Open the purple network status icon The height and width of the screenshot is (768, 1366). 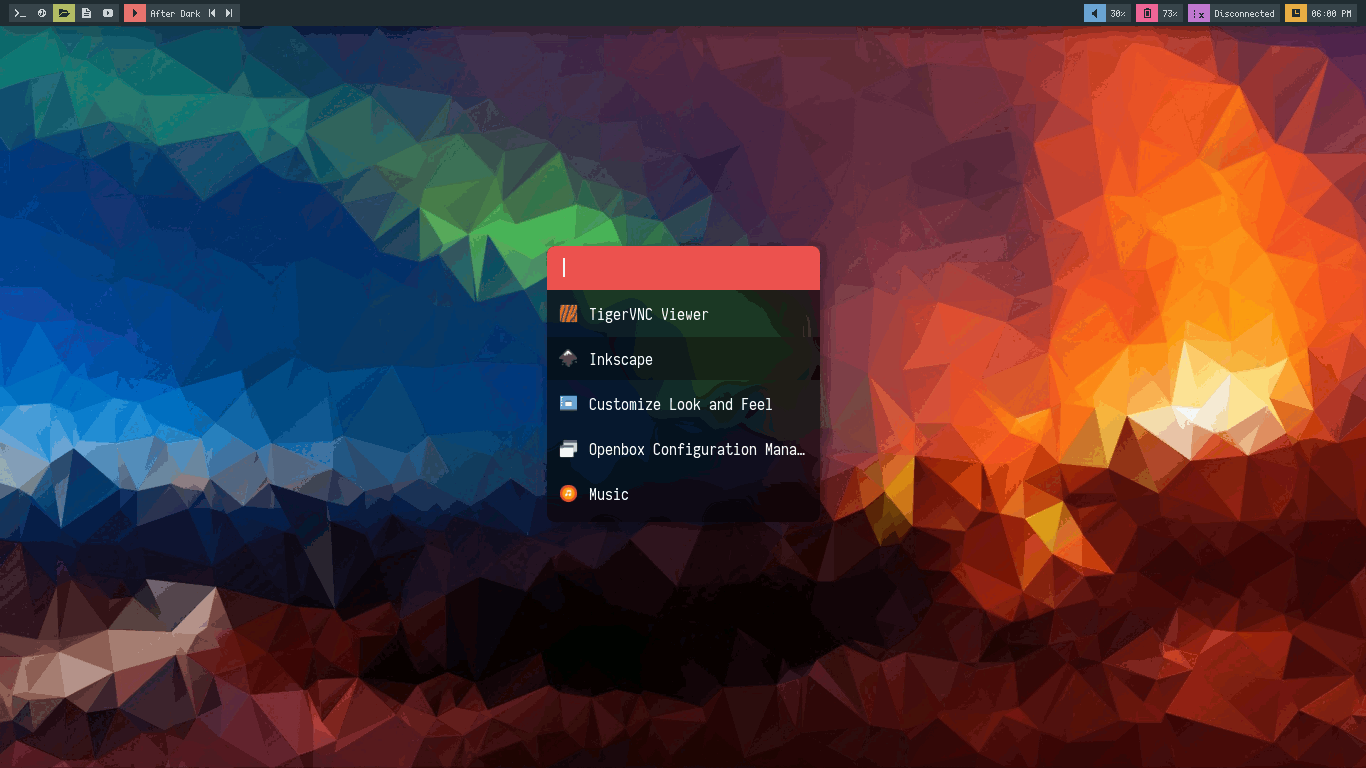pyautogui.click(x=1198, y=13)
